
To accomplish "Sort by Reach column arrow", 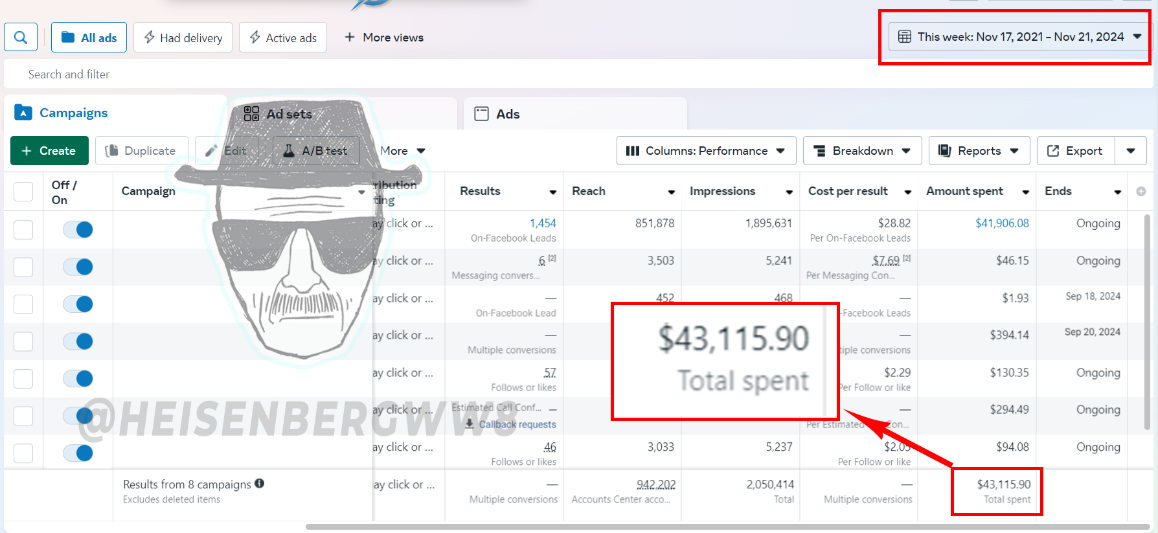I will click(x=671, y=192).
